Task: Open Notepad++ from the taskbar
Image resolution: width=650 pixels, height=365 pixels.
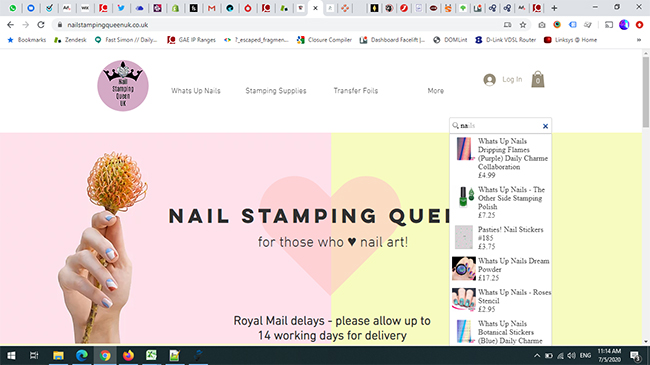Action: tap(175, 355)
